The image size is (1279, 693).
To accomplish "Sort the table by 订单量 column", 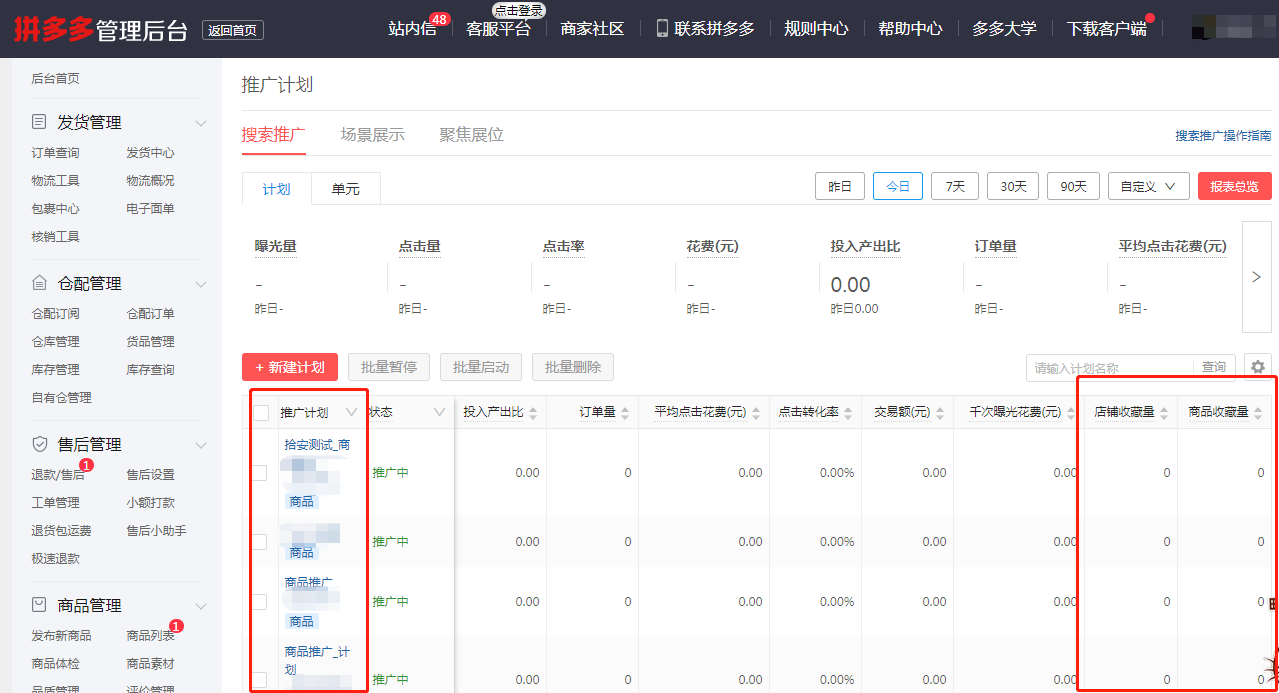I will click(x=625, y=411).
